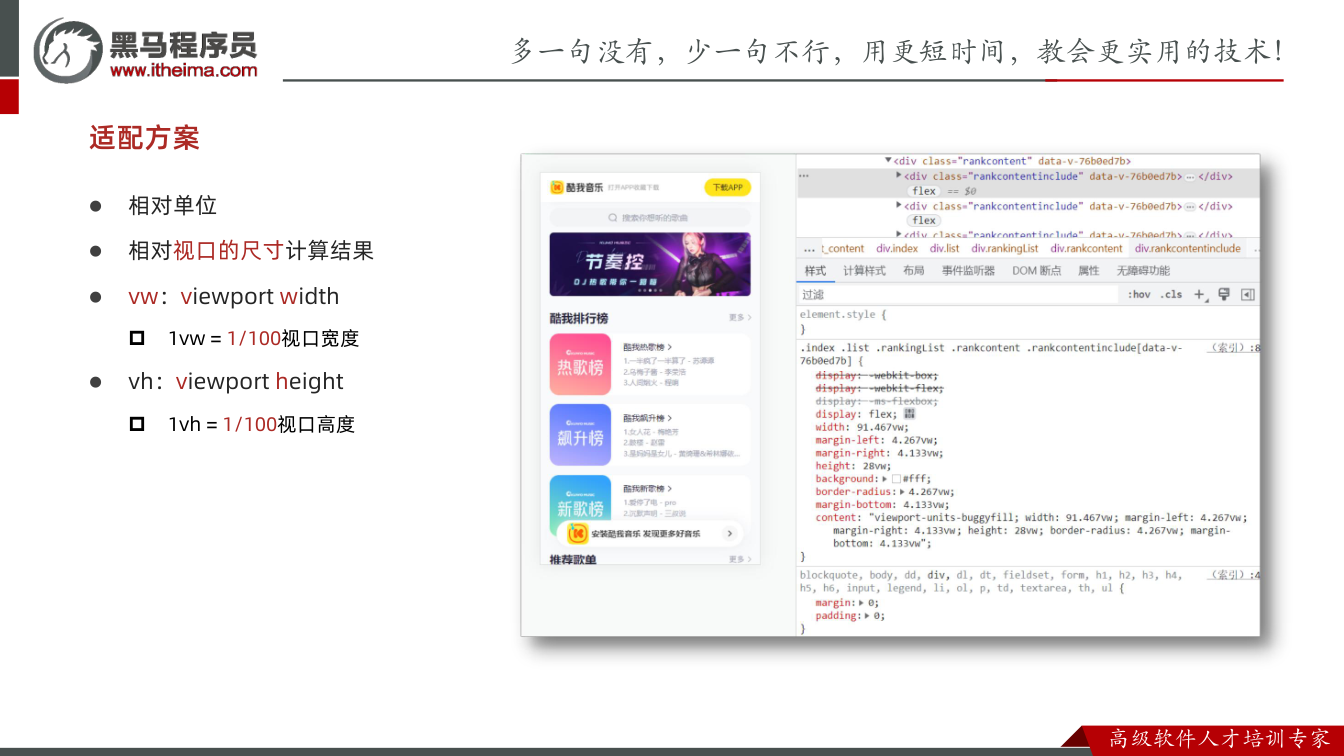Open the rendering emulation paintbrush icon
1344x756 pixels.
coord(1224,294)
